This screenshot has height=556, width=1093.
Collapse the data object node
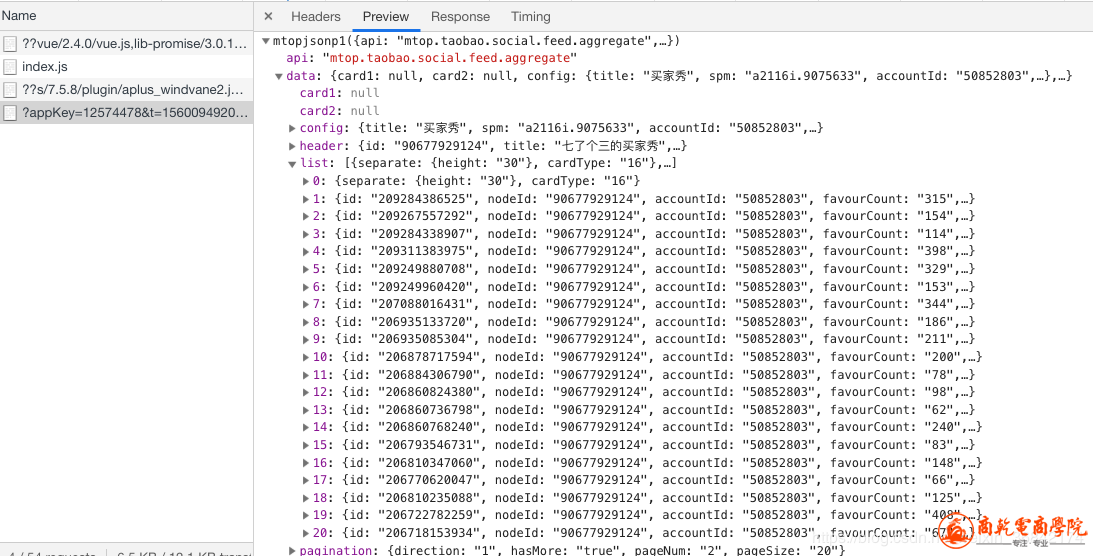(279, 76)
